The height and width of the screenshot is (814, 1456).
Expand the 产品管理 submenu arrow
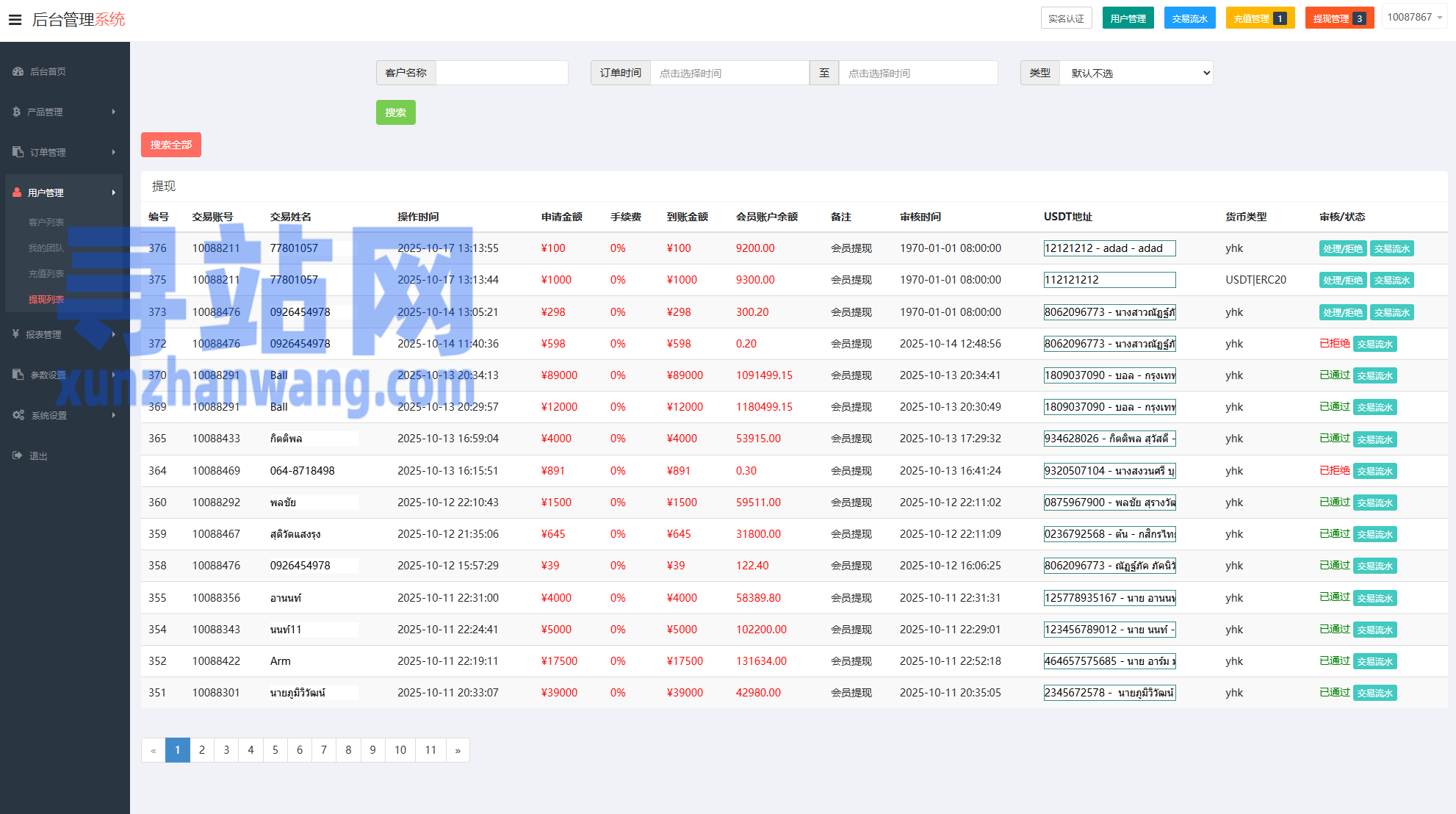click(113, 112)
